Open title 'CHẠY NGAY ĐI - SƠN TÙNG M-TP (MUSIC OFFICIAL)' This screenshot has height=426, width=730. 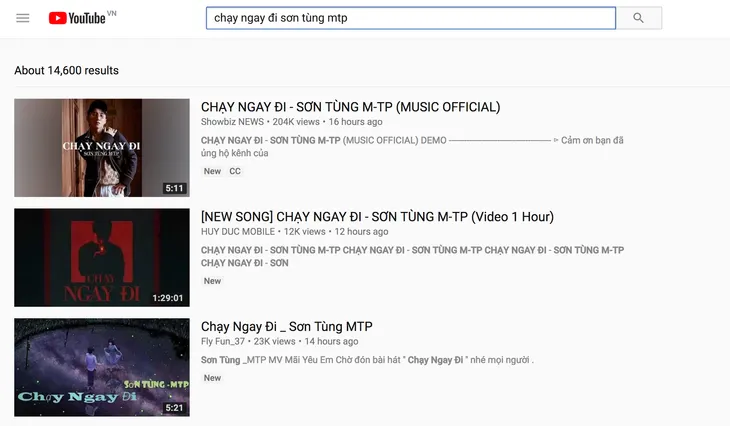click(351, 107)
